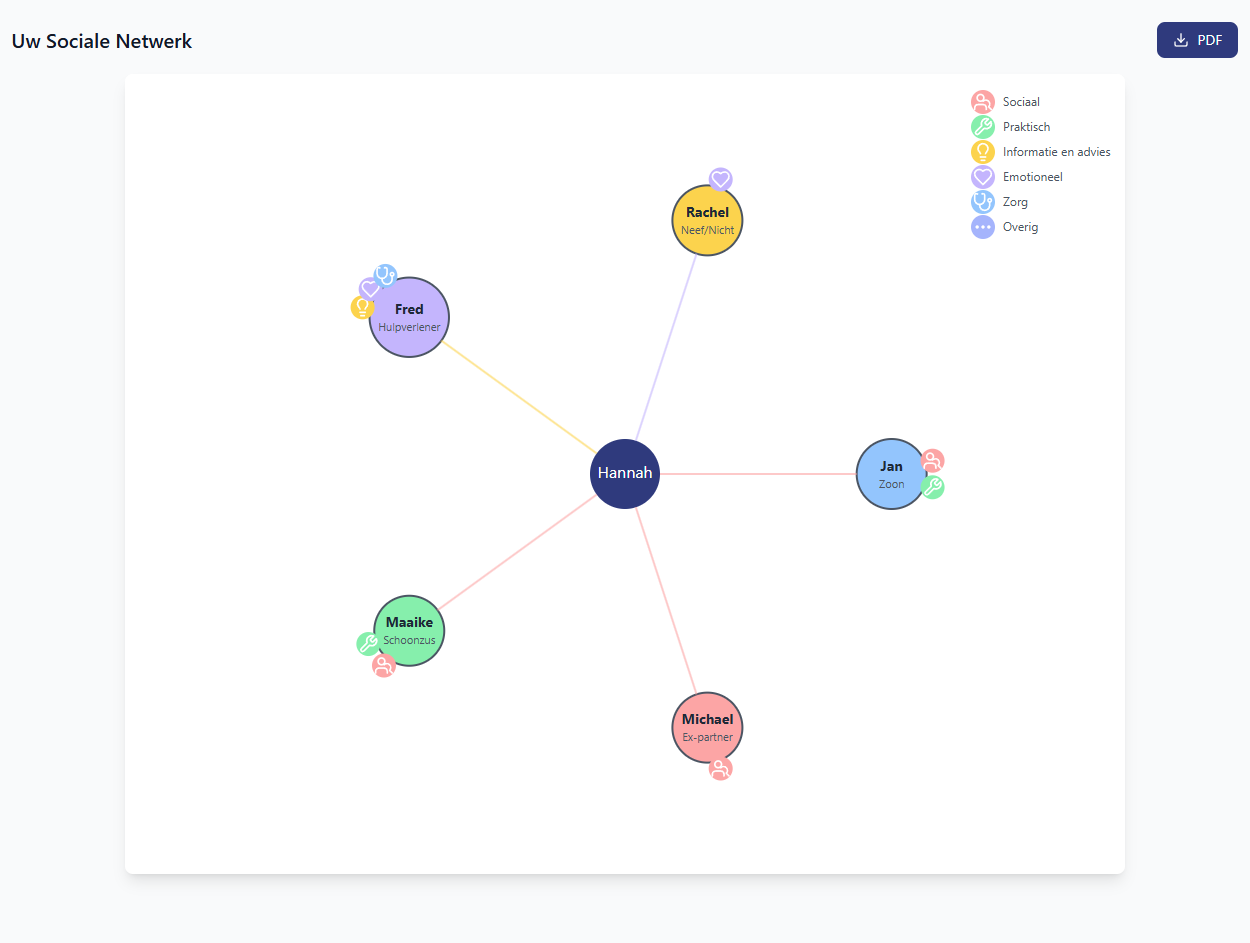Image resolution: width=1250 pixels, height=943 pixels.
Task: Click the PDF download button
Action: 1197,40
